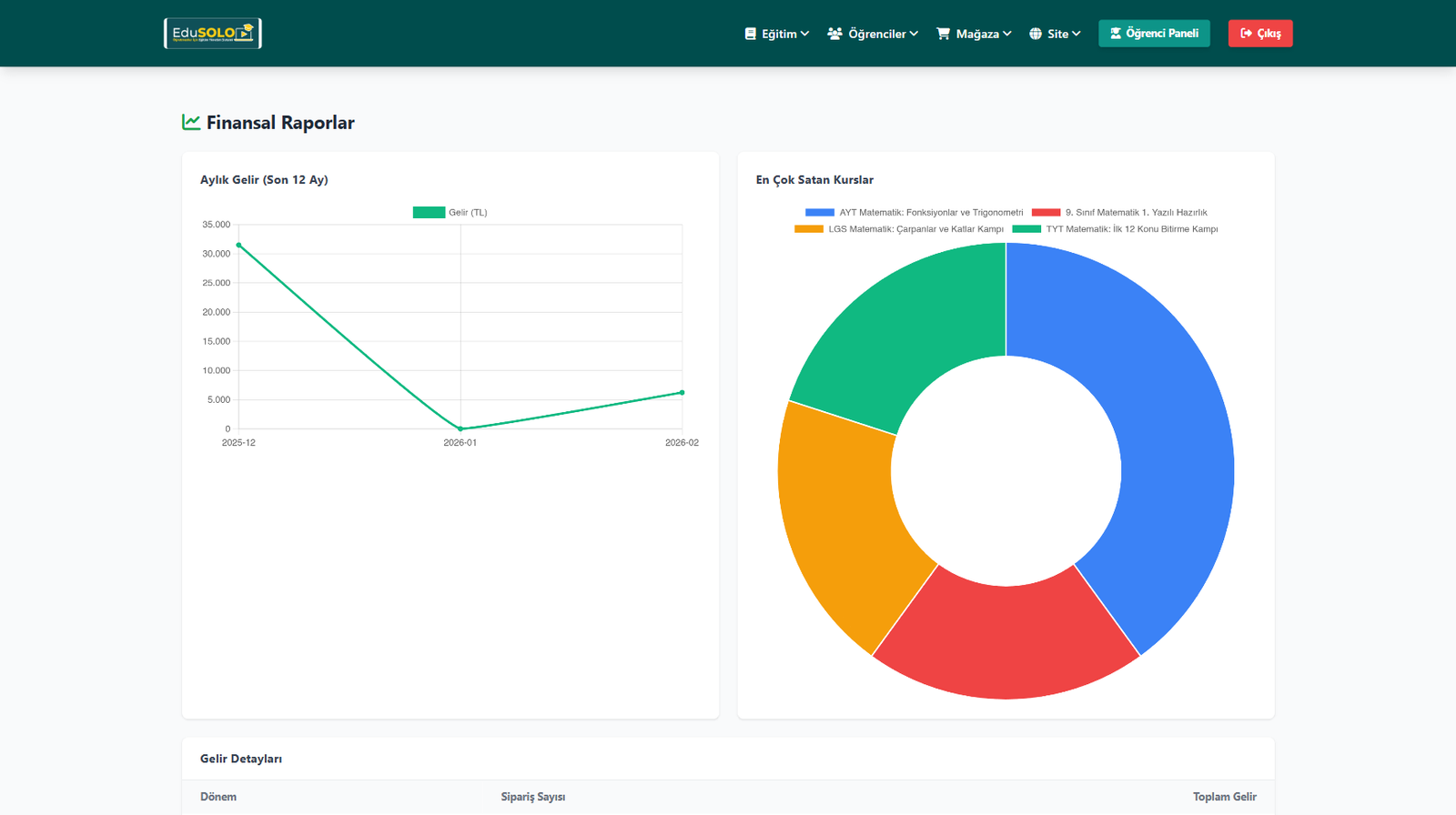Click the EduSOLO logo

coord(212,34)
